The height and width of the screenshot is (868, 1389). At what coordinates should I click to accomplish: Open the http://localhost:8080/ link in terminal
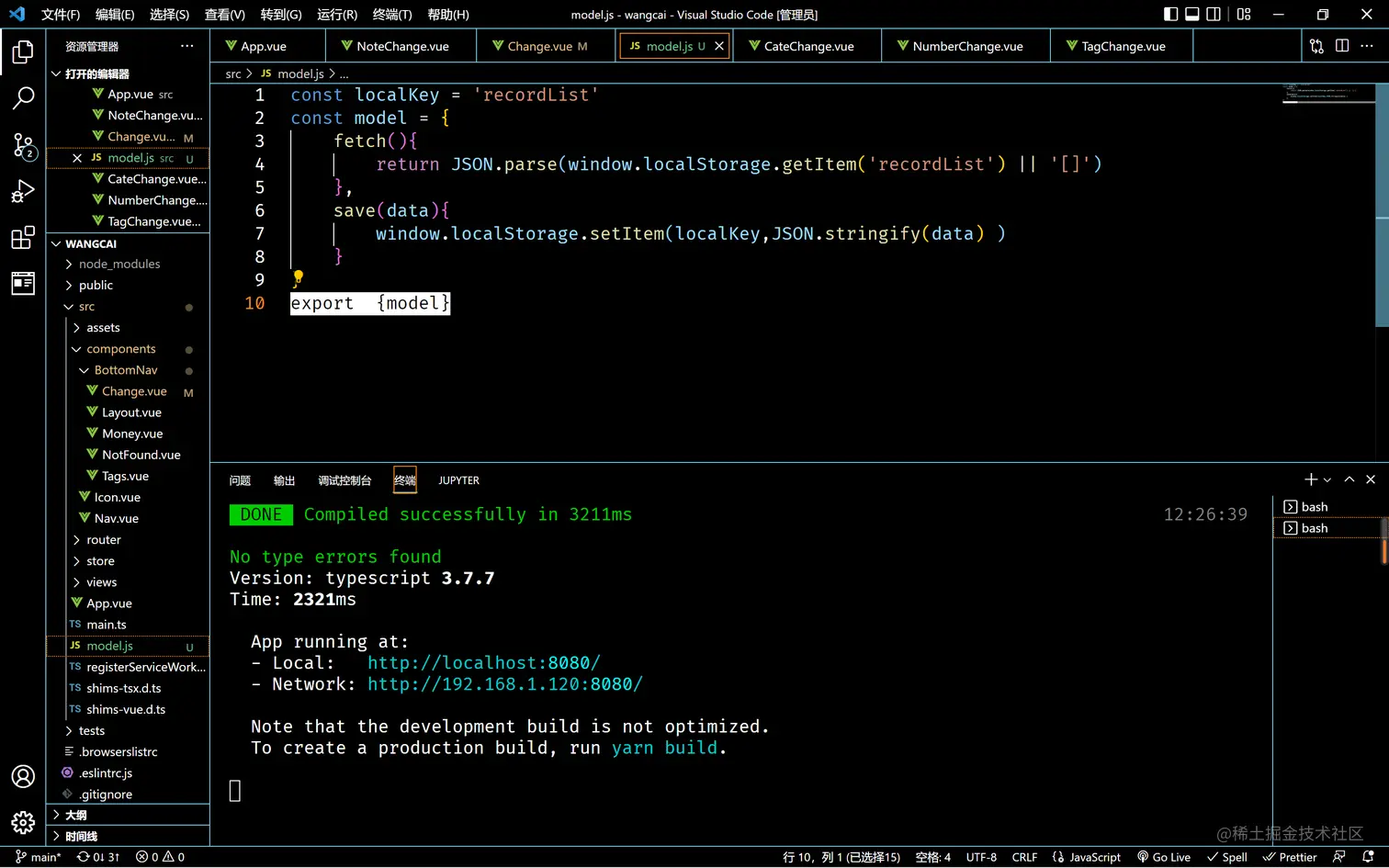(483, 663)
